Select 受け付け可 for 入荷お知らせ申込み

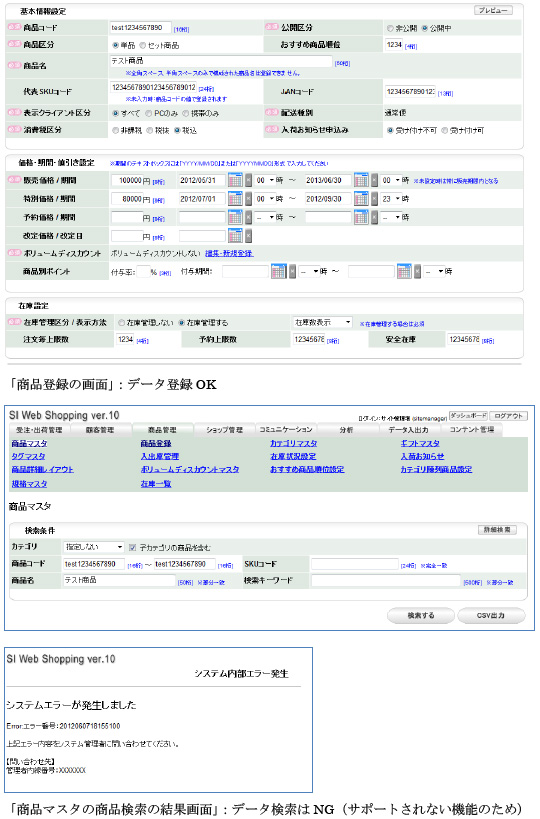point(444,131)
